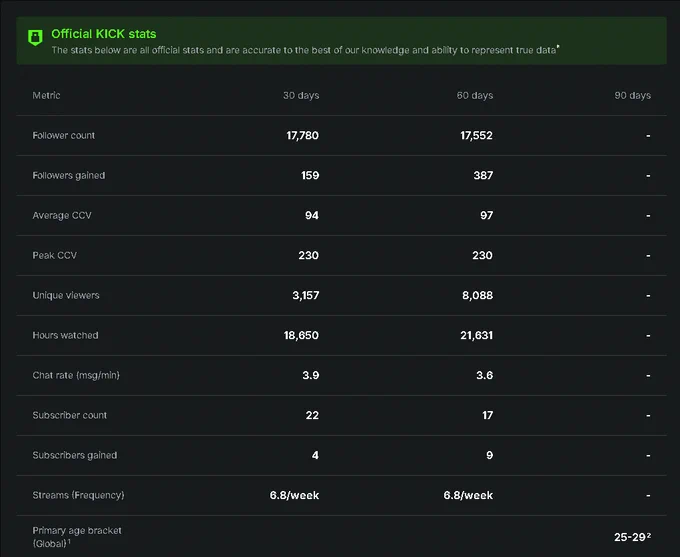The height and width of the screenshot is (557, 680).
Task: Click the Unique viewers row label
Action: click(66, 295)
